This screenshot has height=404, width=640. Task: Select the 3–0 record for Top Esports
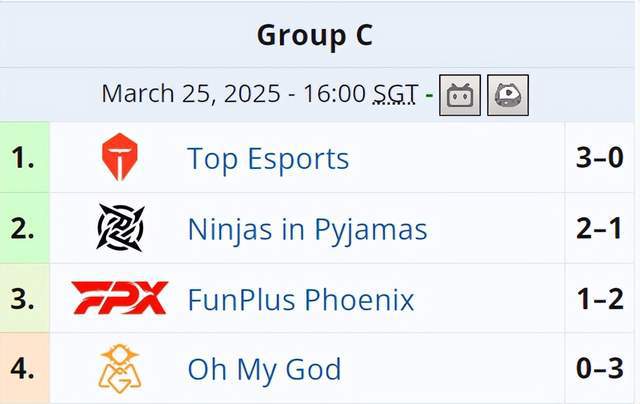[x=600, y=157]
